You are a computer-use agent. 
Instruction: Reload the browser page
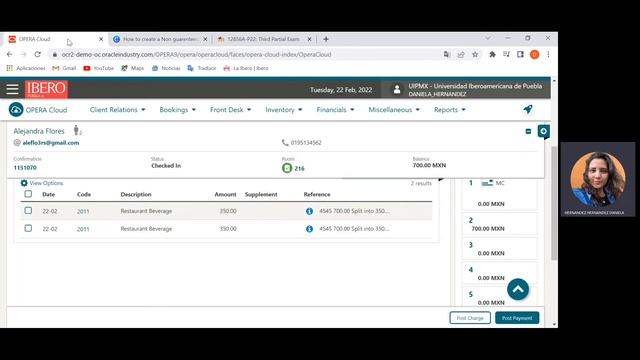[x=38, y=54]
